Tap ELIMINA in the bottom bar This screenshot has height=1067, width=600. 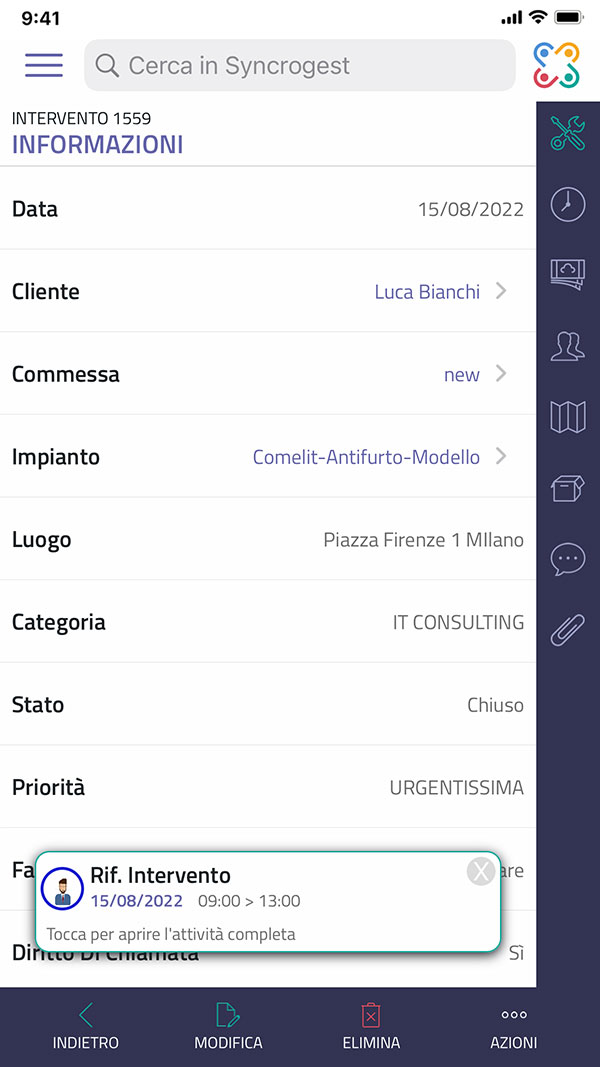coord(371,1027)
